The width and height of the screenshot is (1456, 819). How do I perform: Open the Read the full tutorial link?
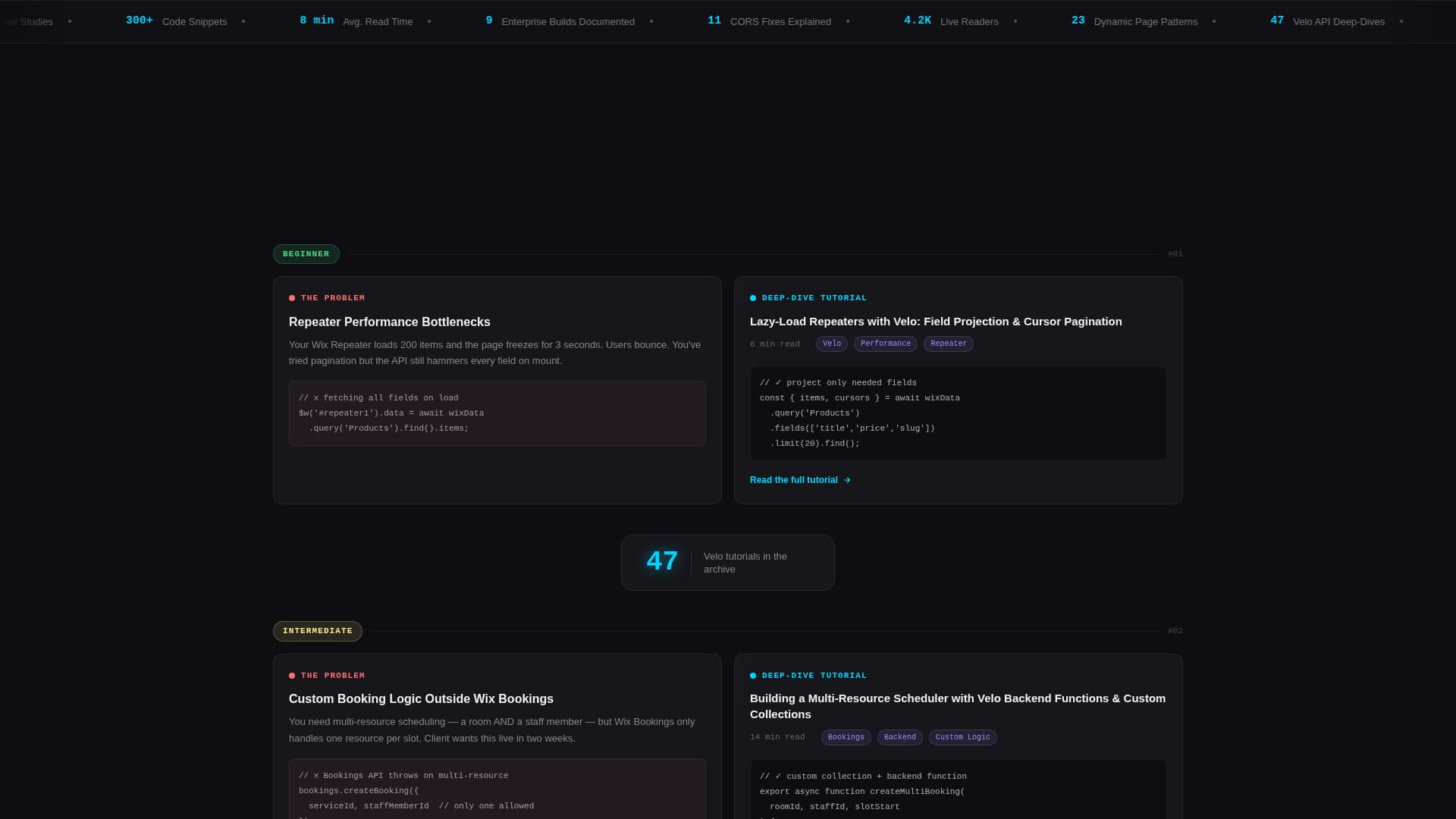tap(800, 480)
